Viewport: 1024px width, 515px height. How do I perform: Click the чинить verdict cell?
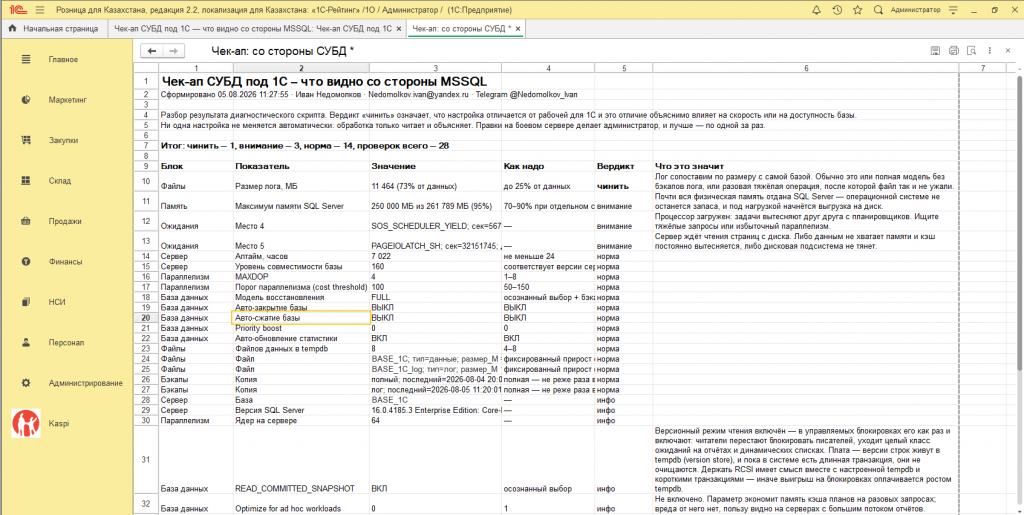pyautogui.click(x=624, y=181)
